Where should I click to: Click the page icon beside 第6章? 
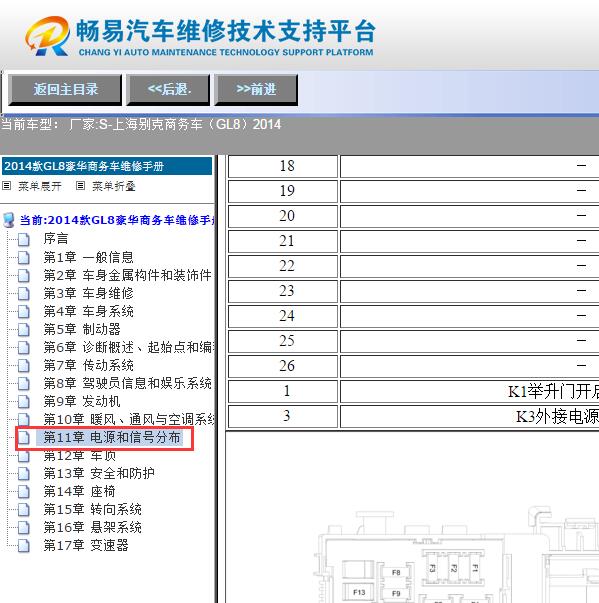point(23,348)
